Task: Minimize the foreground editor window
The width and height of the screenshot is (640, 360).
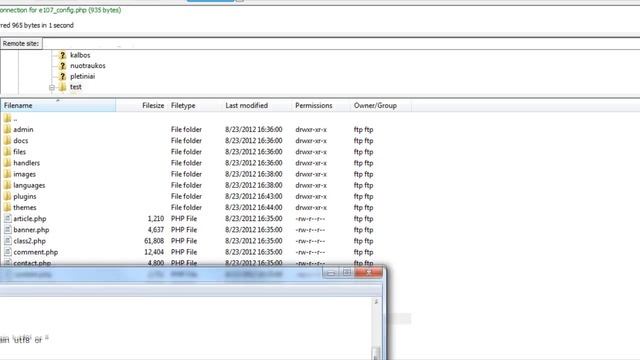Action: [x=331, y=272]
